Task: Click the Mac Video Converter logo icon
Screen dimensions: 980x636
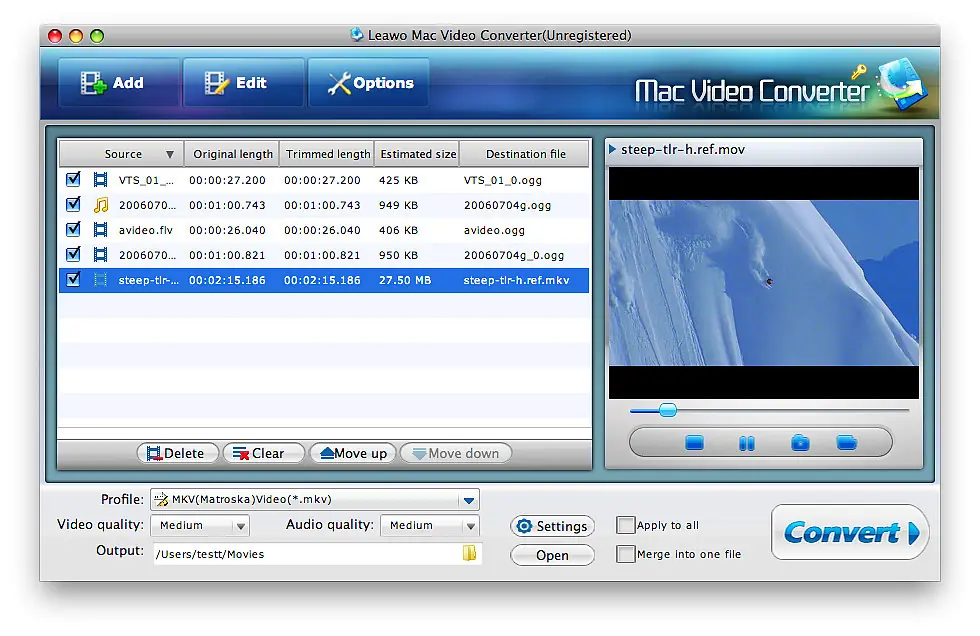Action: [902, 83]
